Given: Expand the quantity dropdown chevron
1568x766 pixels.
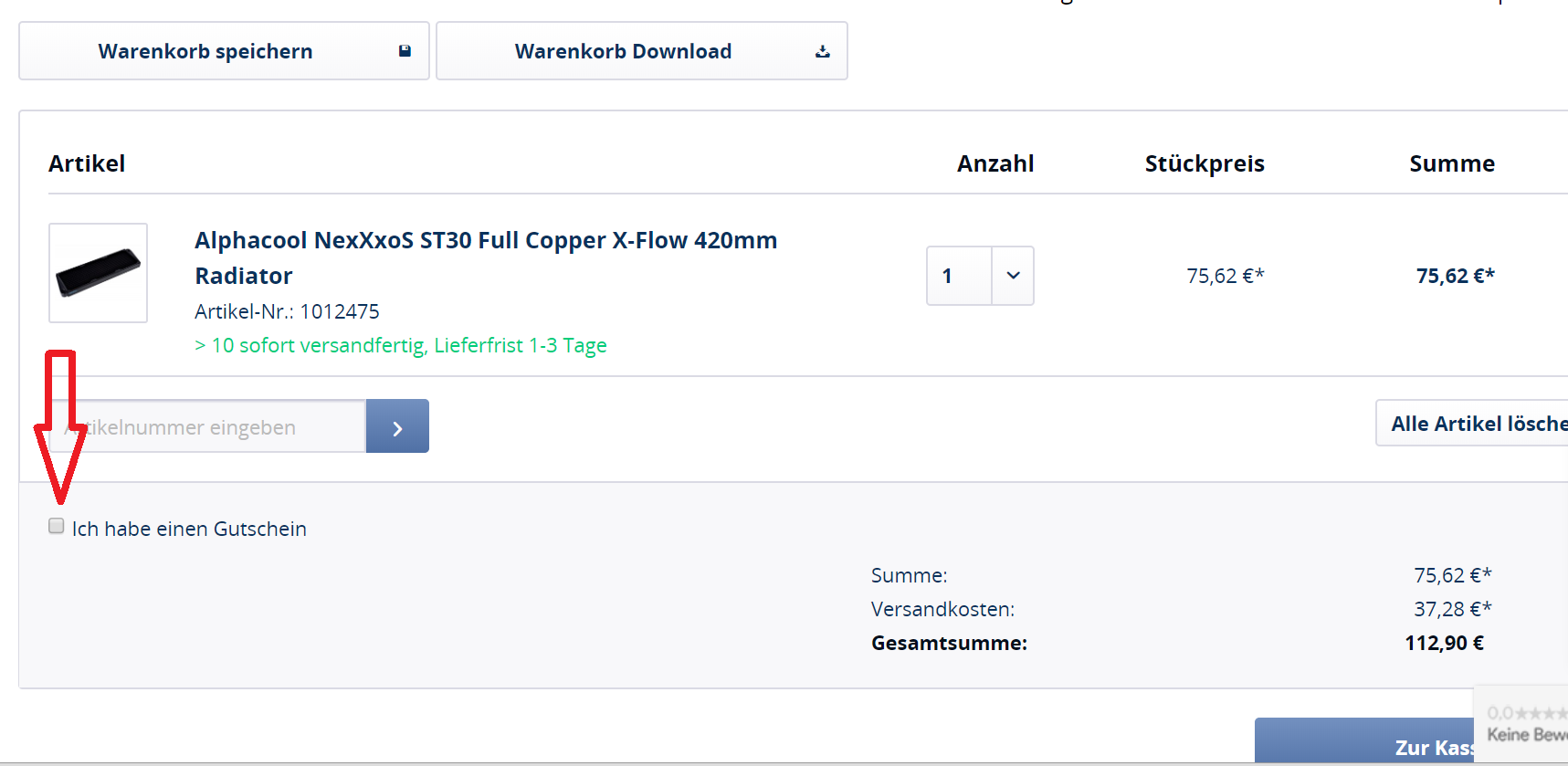Looking at the screenshot, I should coord(1013,276).
